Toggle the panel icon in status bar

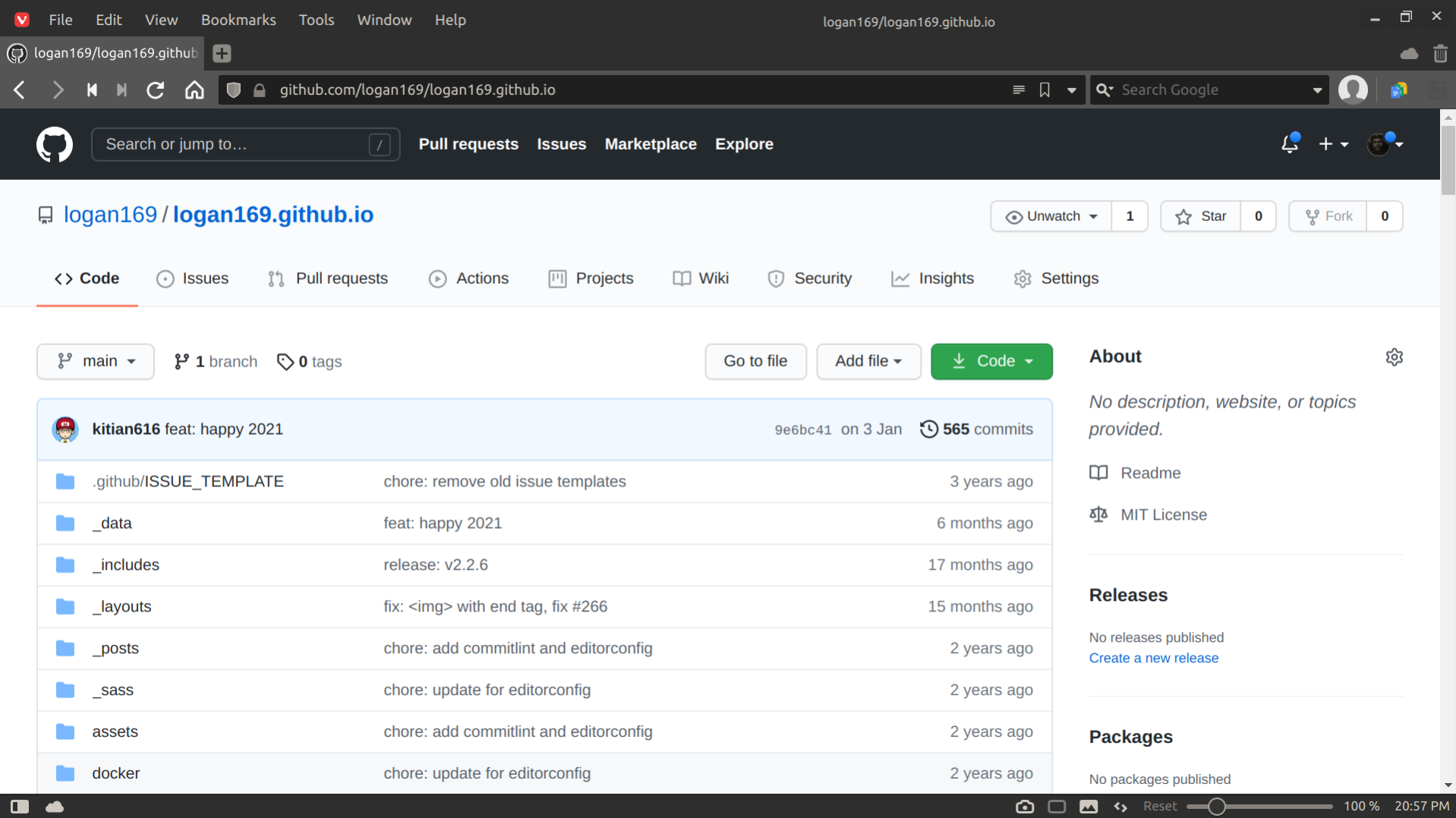tap(20, 807)
